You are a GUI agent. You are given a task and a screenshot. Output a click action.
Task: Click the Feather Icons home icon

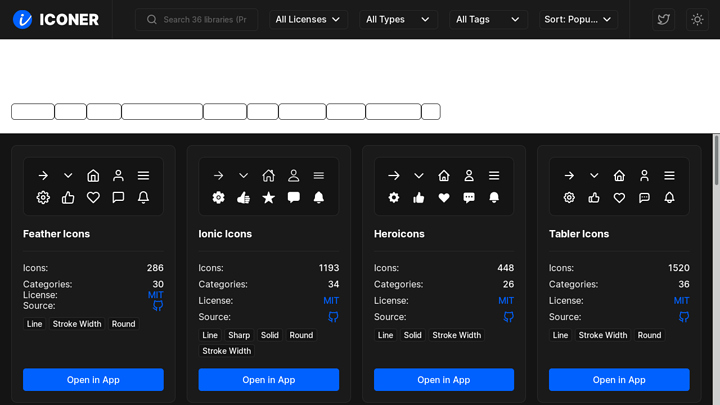pyautogui.click(x=93, y=175)
